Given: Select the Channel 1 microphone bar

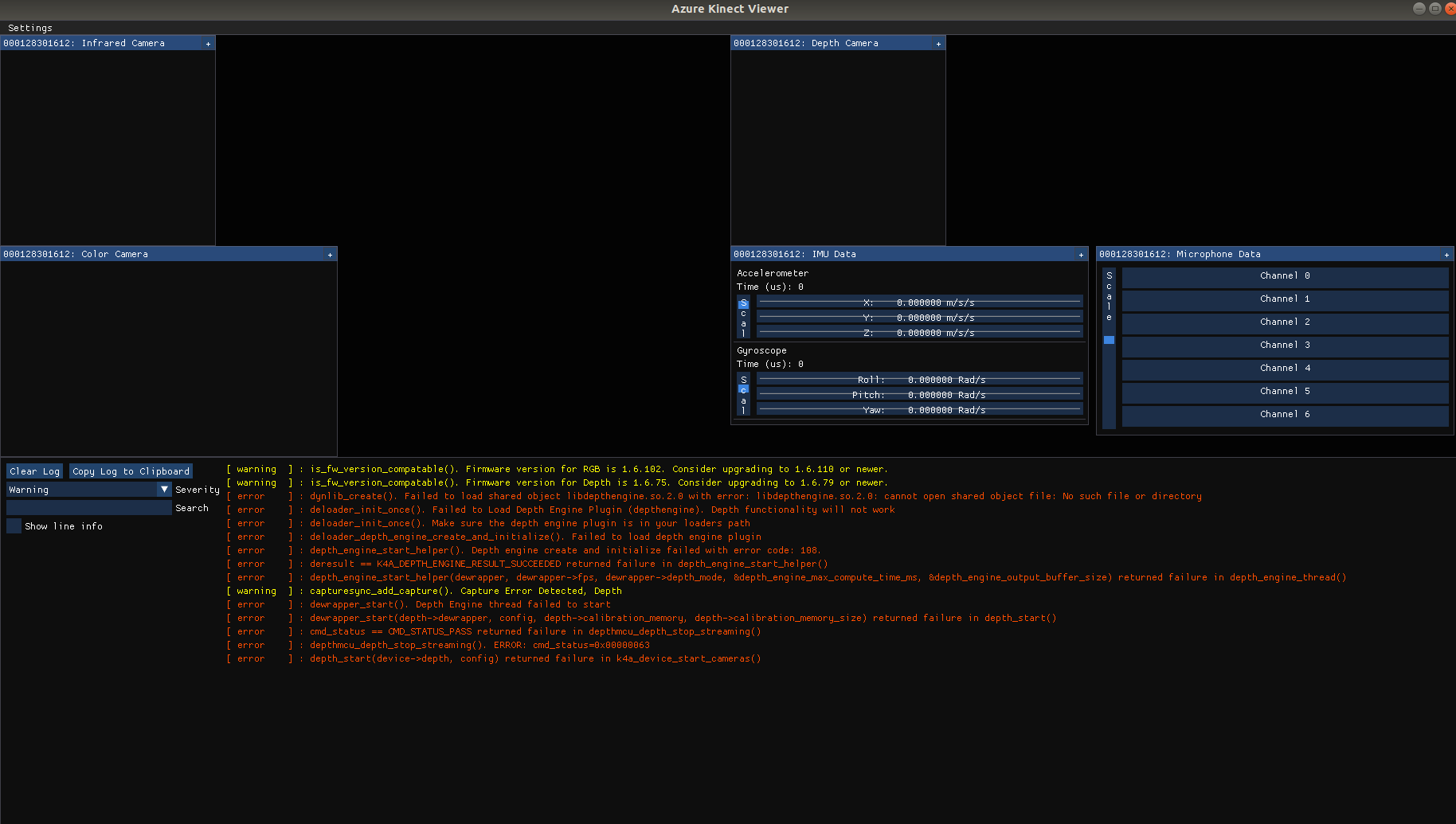Looking at the screenshot, I should (1285, 299).
